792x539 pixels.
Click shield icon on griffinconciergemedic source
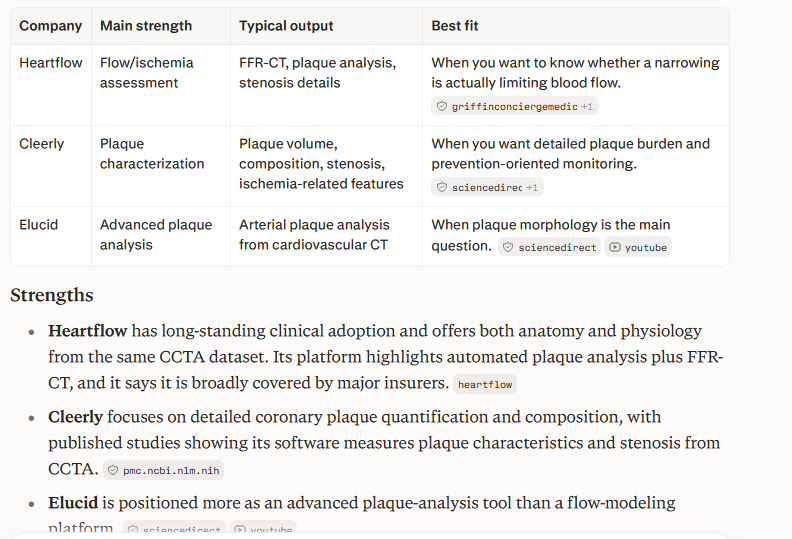click(x=442, y=107)
